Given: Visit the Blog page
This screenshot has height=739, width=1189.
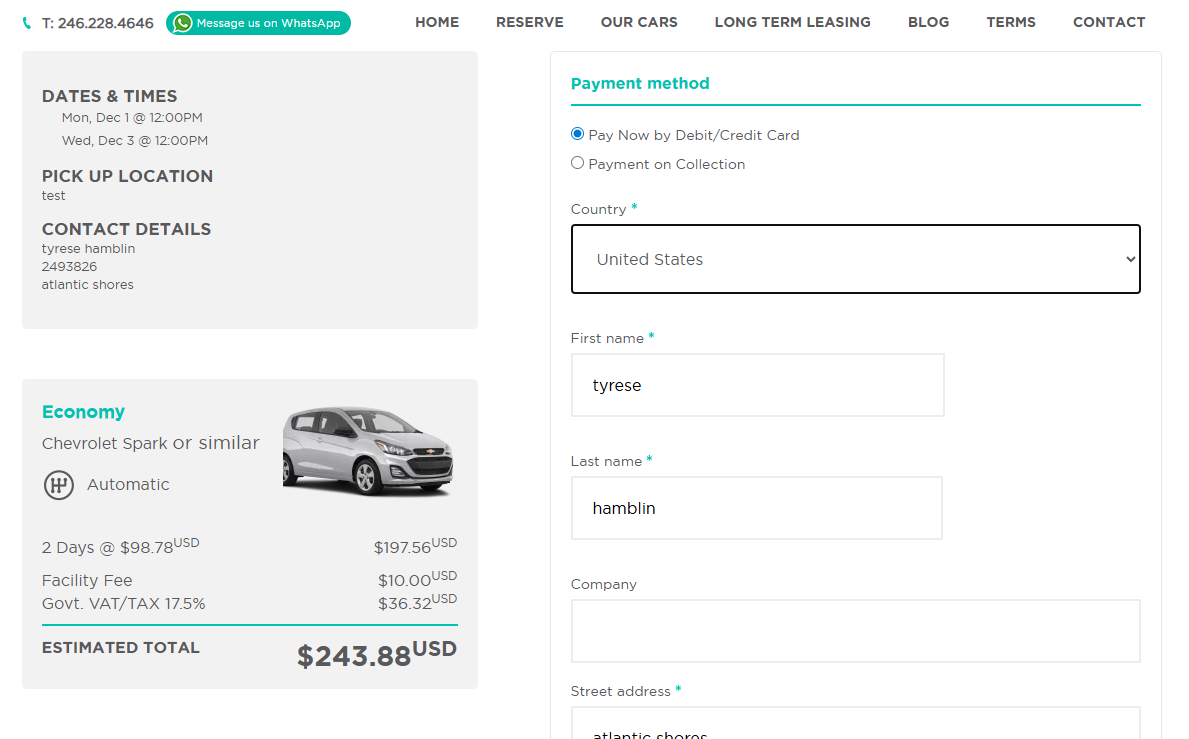Looking at the screenshot, I should click(x=928, y=22).
